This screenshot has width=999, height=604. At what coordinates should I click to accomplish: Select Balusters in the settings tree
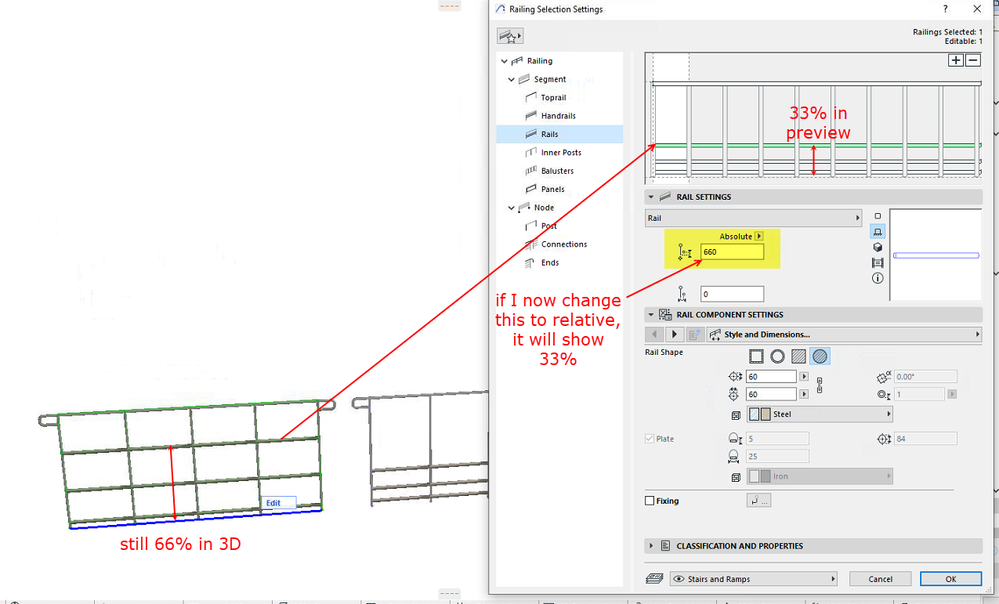tap(557, 171)
